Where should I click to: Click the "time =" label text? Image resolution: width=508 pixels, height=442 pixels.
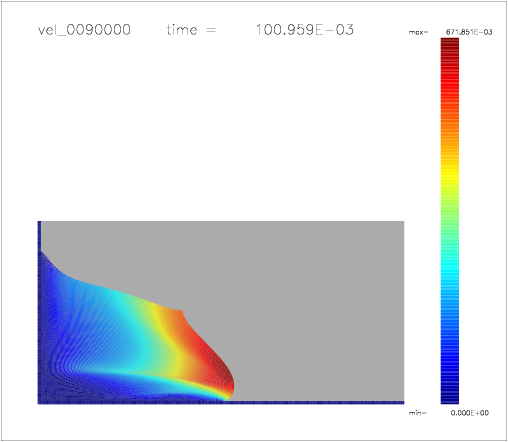click(191, 30)
